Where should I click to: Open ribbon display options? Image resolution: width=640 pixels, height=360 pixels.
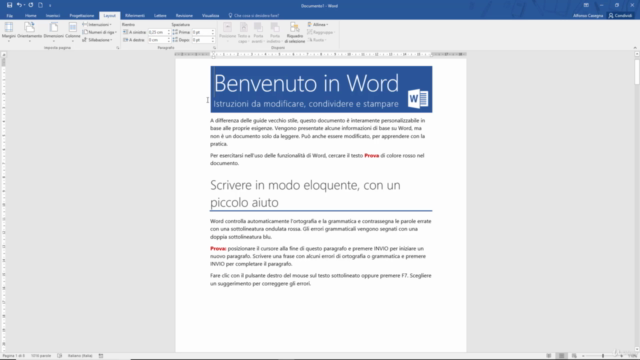point(586,5)
